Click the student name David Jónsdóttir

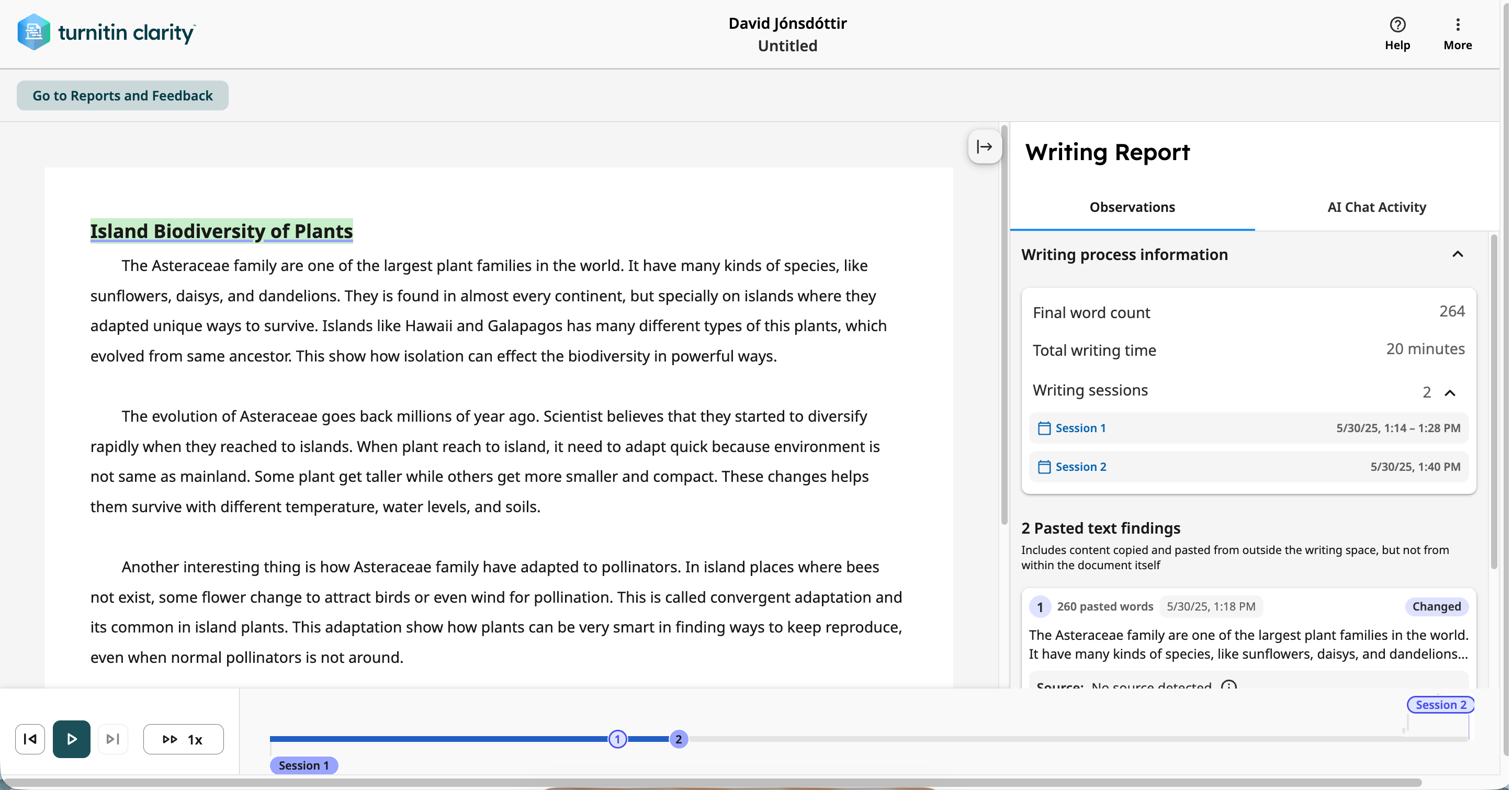787,23
